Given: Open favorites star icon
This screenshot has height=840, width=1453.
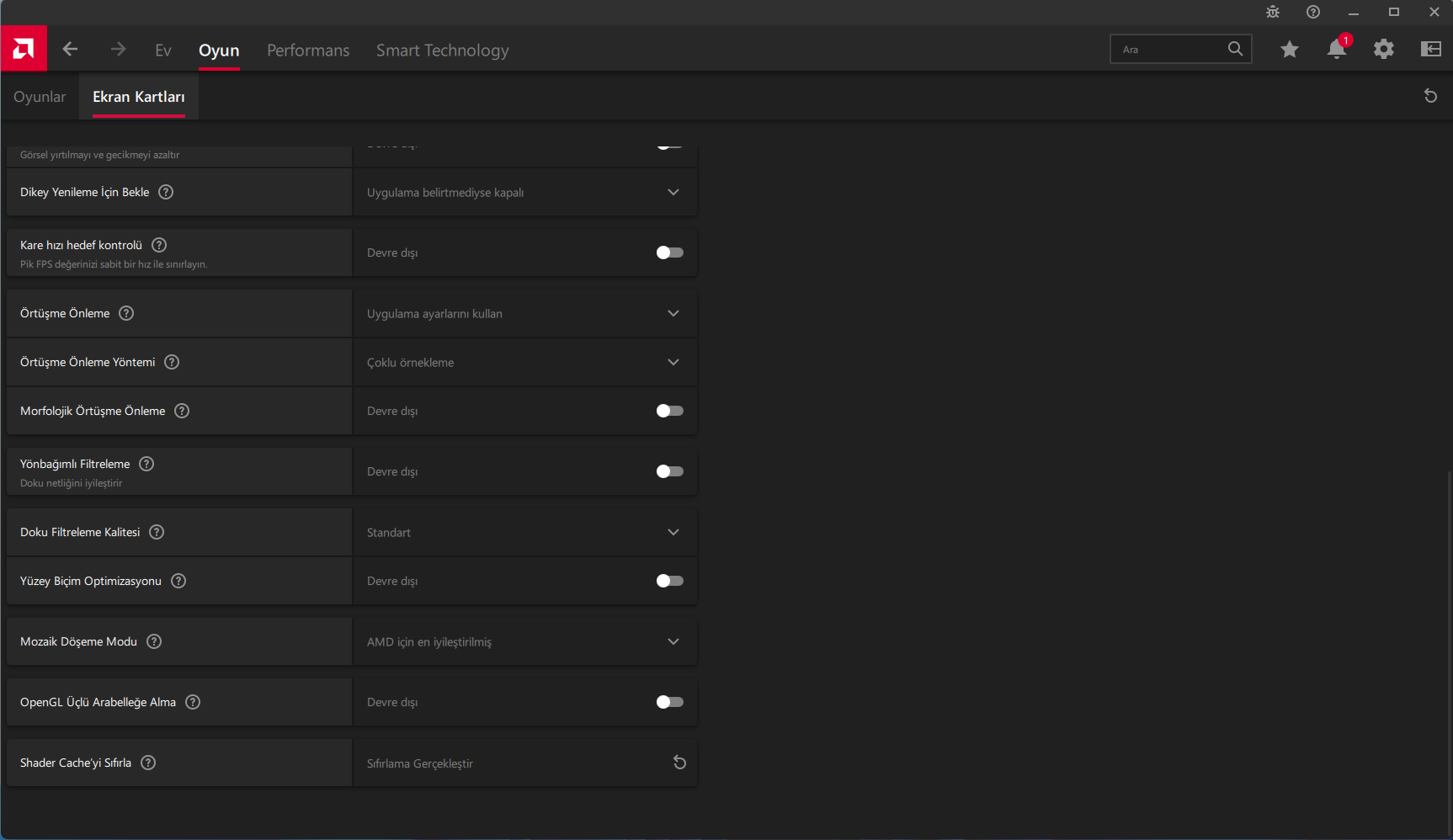Looking at the screenshot, I should (1289, 50).
